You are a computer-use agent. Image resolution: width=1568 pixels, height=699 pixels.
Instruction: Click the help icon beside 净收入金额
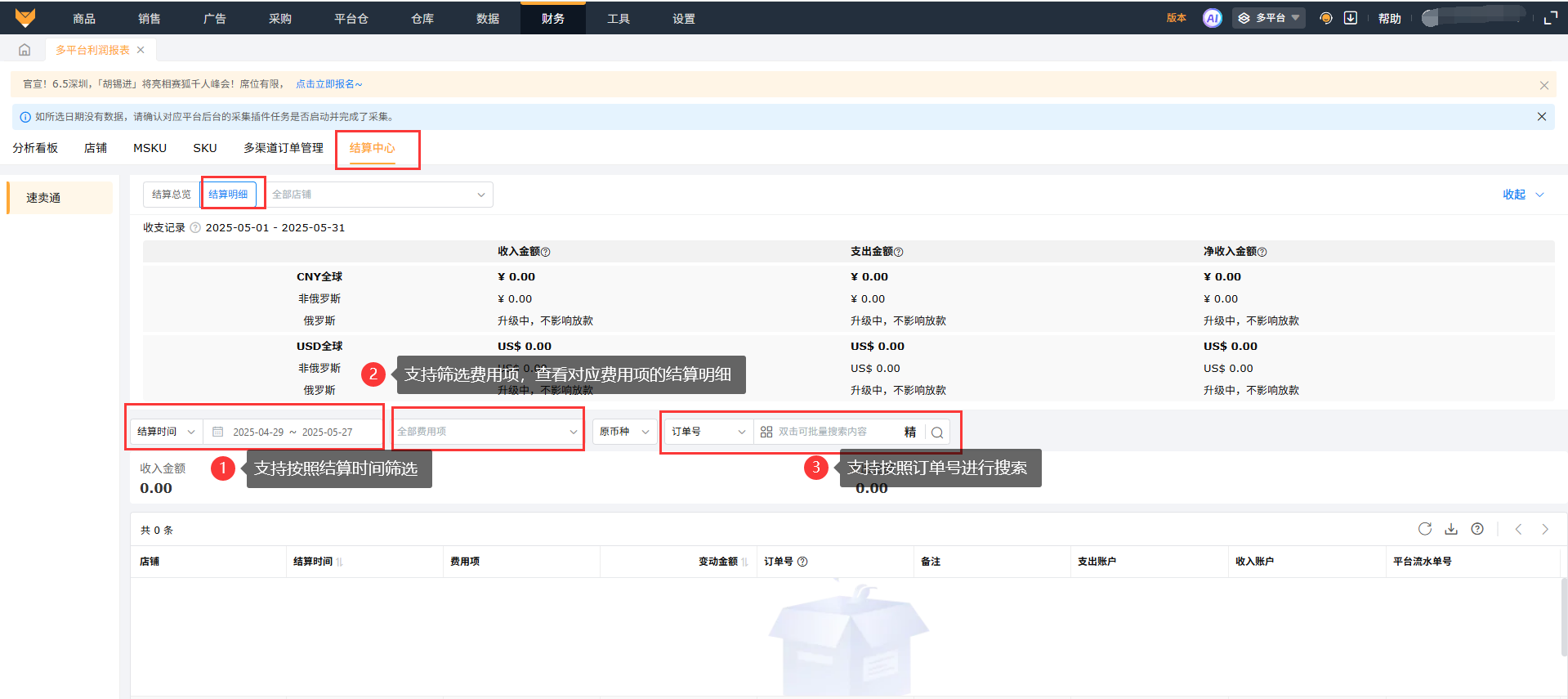pos(1262,252)
